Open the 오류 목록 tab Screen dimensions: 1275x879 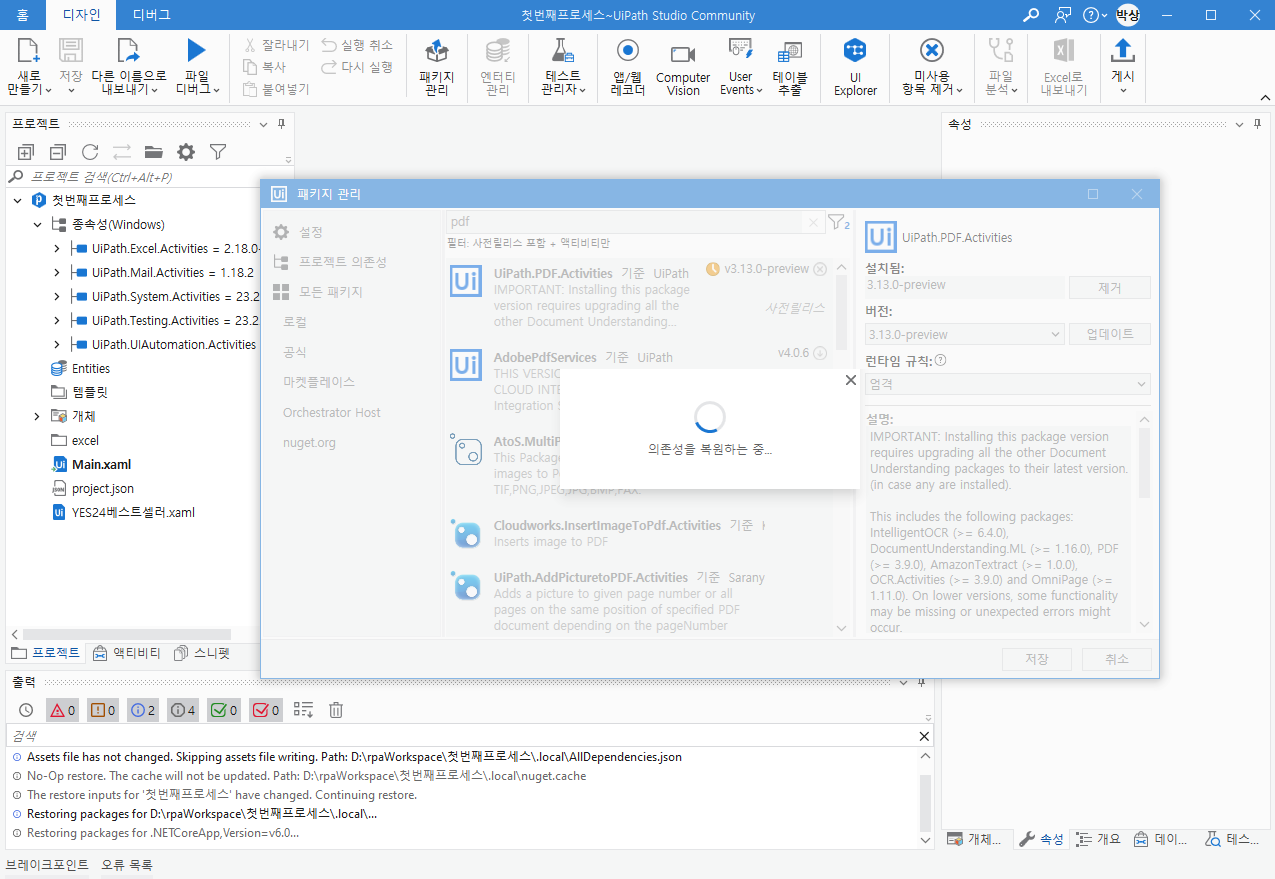(x=127, y=865)
